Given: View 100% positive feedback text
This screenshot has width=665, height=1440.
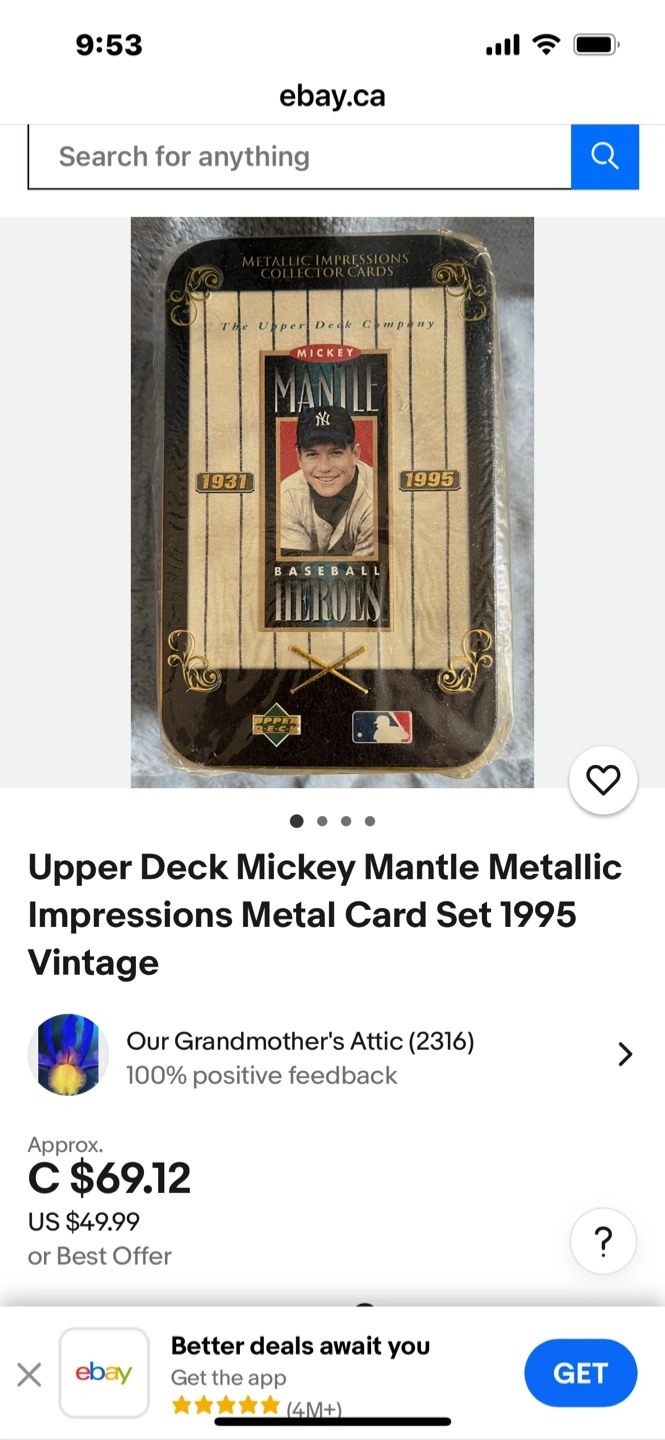Looking at the screenshot, I should [x=261, y=1075].
